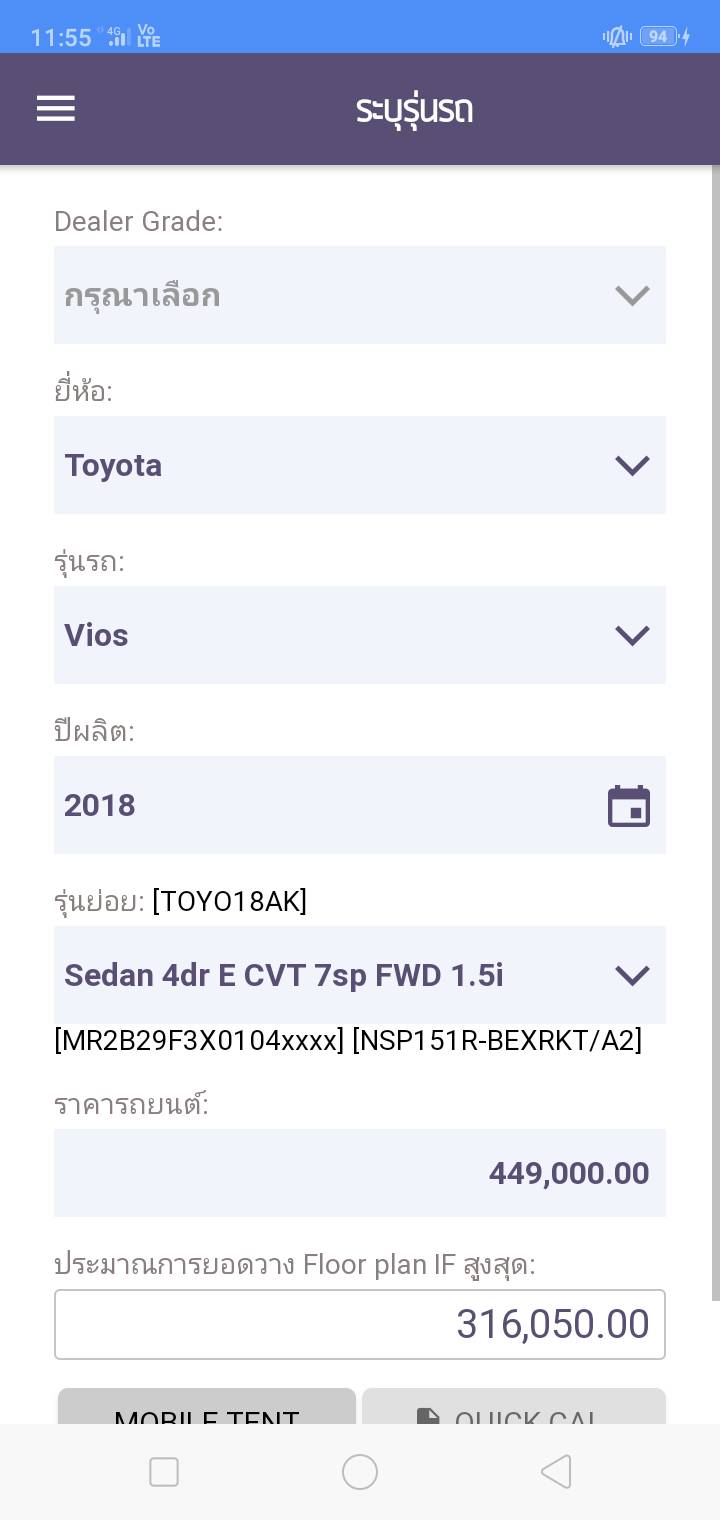Tap the vibrate mode status icon

[616, 37]
